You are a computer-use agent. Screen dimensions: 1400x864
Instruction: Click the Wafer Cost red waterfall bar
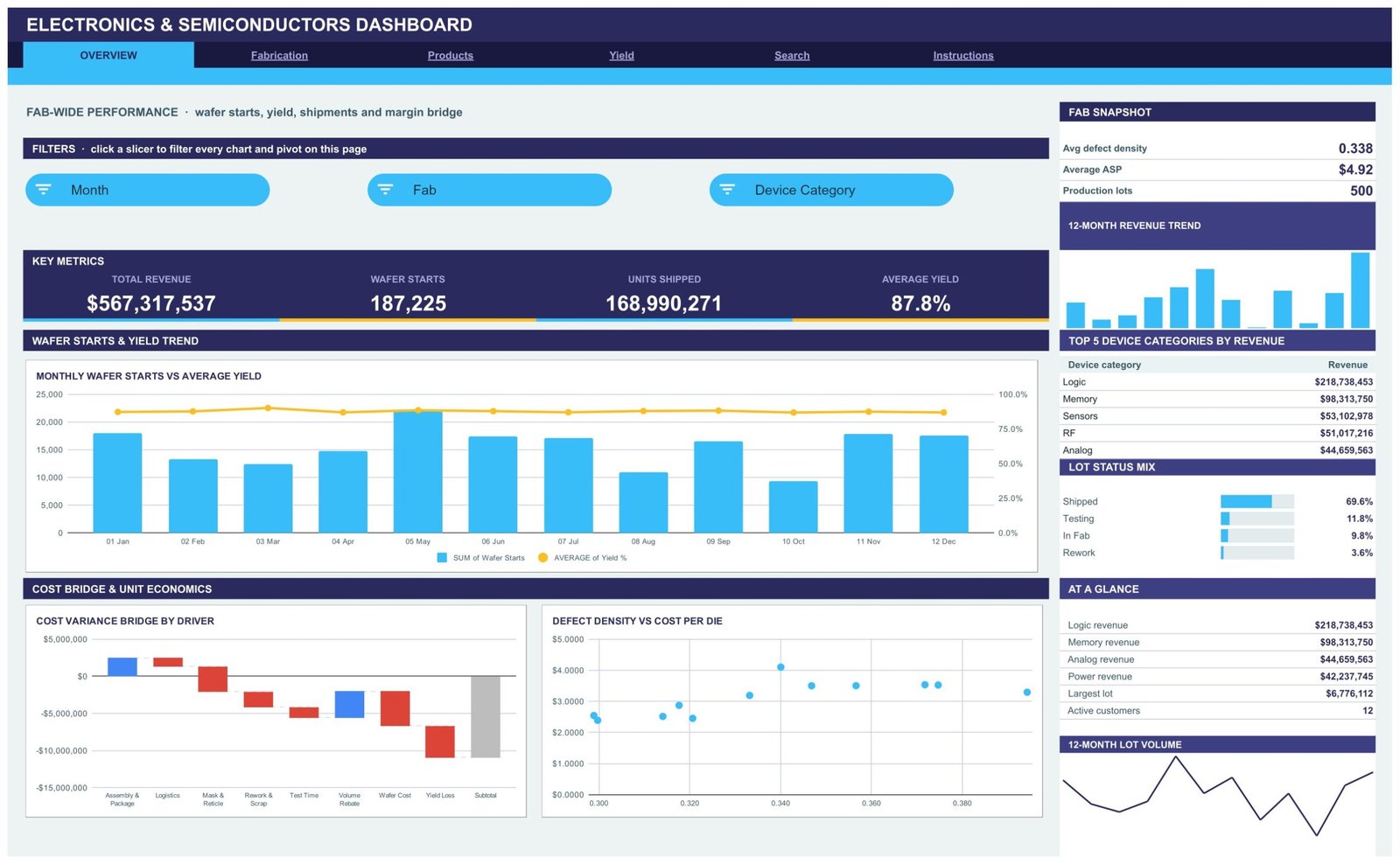tap(395, 708)
